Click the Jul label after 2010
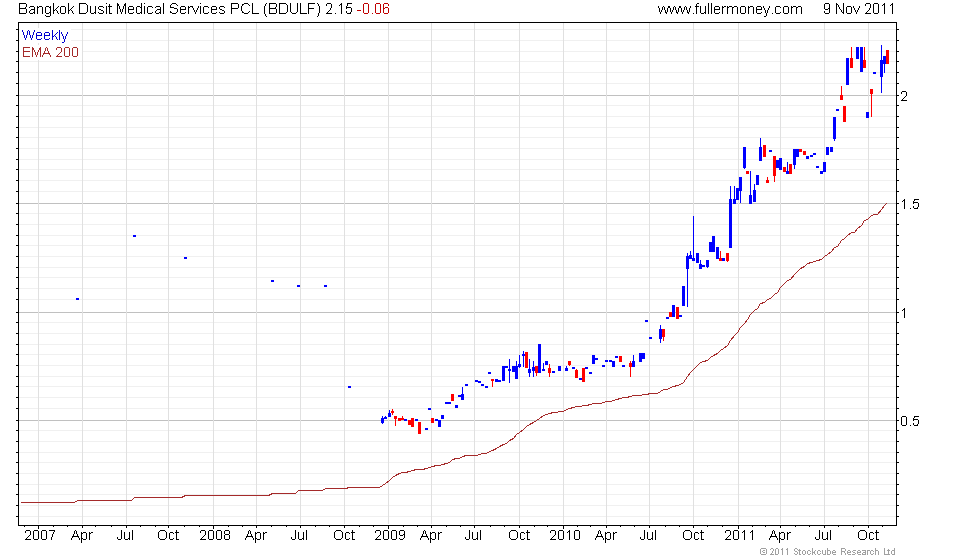The width and height of the screenshot is (980, 560). 648,535
